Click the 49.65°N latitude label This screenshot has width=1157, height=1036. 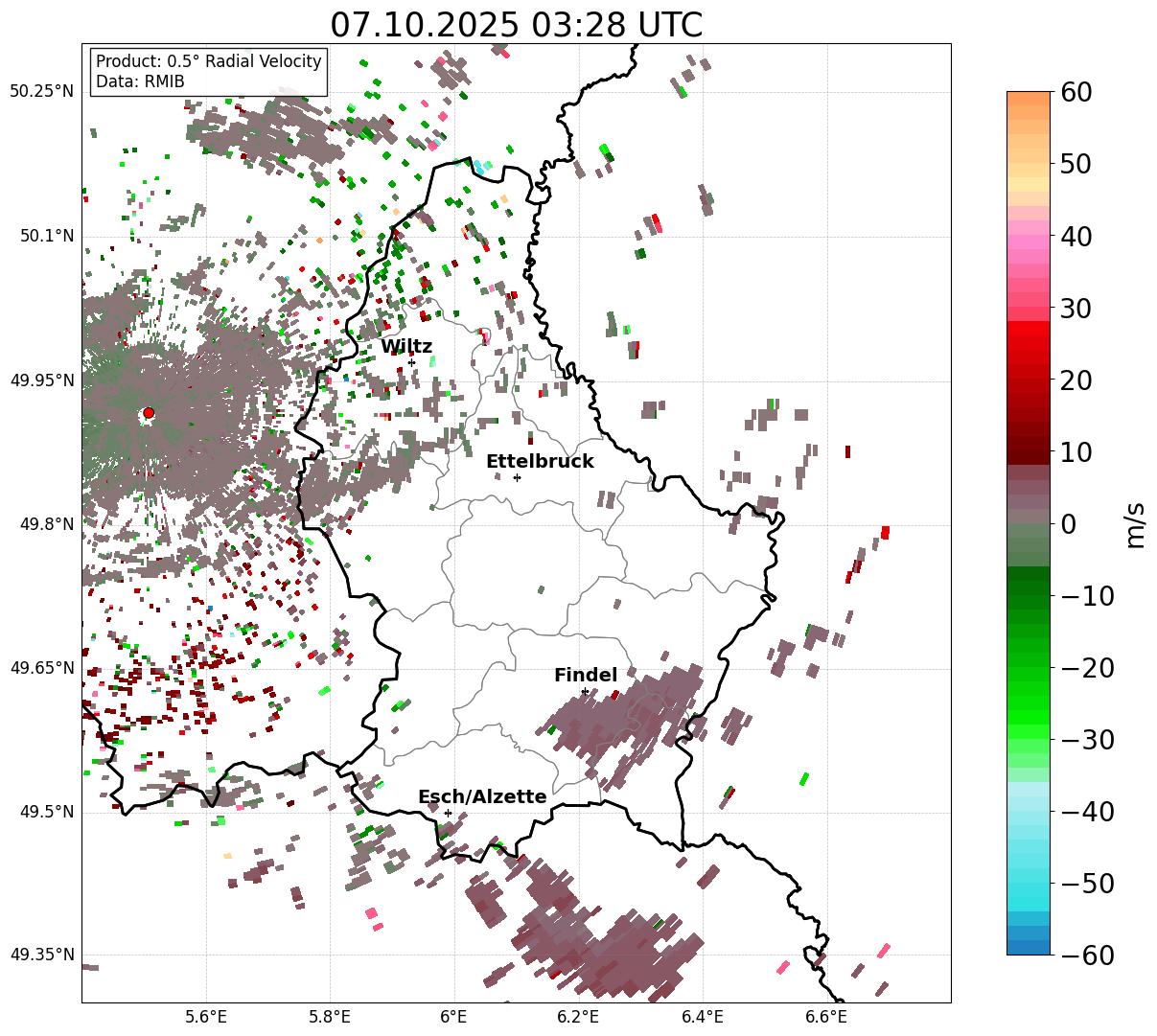coord(42,668)
